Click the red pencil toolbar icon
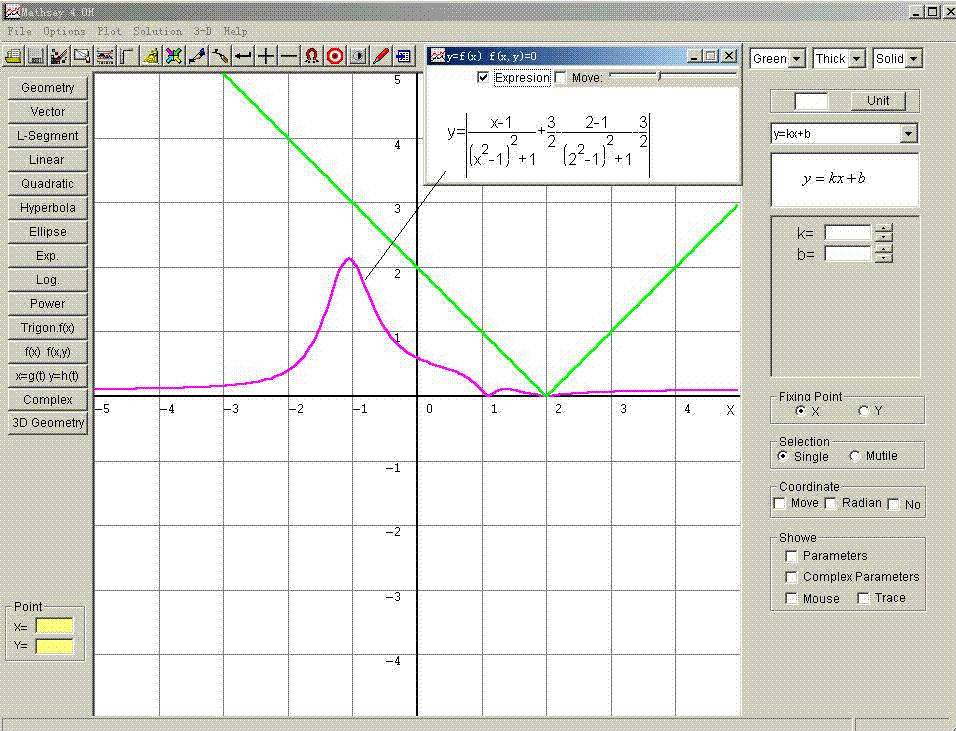This screenshot has width=956, height=731. click(380, 56)
